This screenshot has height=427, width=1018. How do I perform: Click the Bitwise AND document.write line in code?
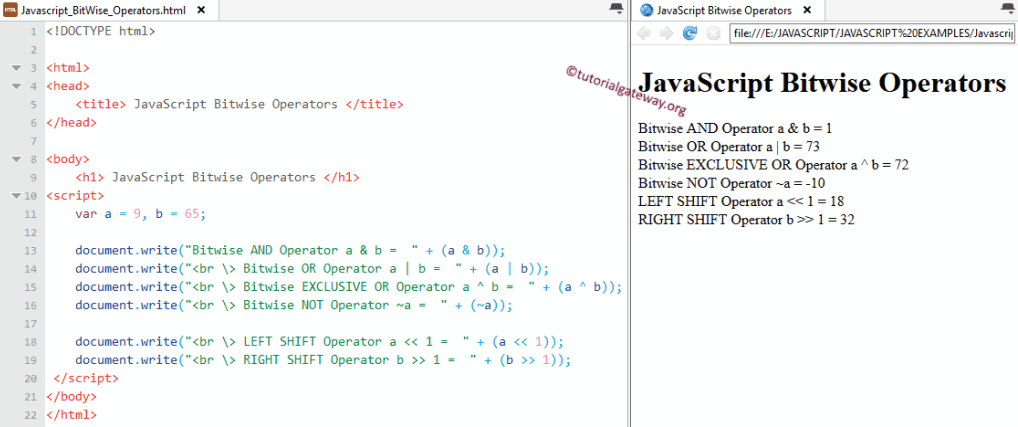click(290, 250)
